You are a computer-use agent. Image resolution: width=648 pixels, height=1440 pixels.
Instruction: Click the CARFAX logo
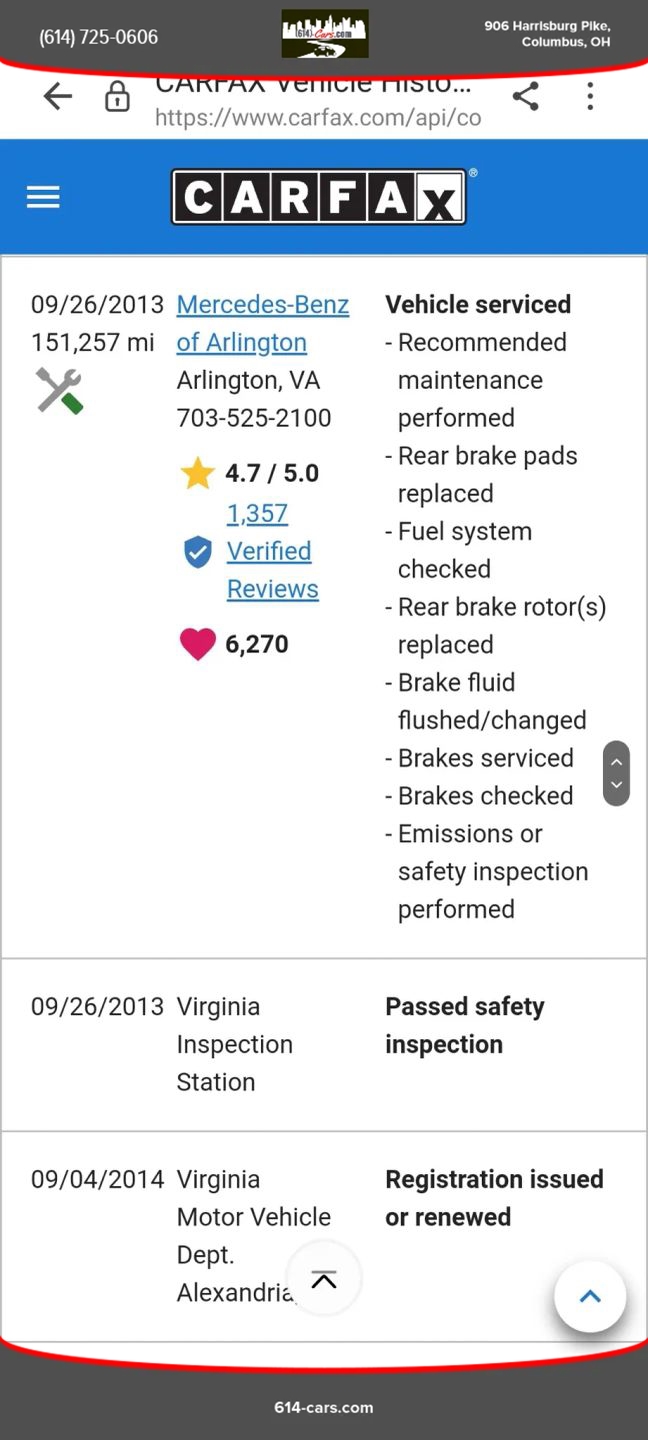(x=318, y=197)
